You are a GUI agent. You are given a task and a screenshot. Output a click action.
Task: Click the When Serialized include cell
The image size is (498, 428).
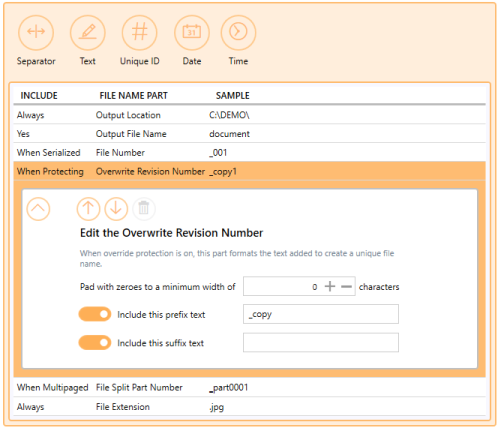click(x=49, y=153)
